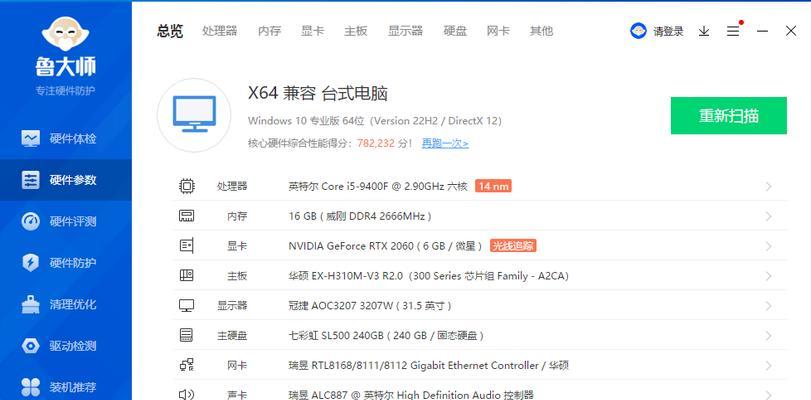The image size is (811, 400).
Task: Click the text 华硕 EX-H310M-V3 R2.0
Action: (x=346, y=276)
